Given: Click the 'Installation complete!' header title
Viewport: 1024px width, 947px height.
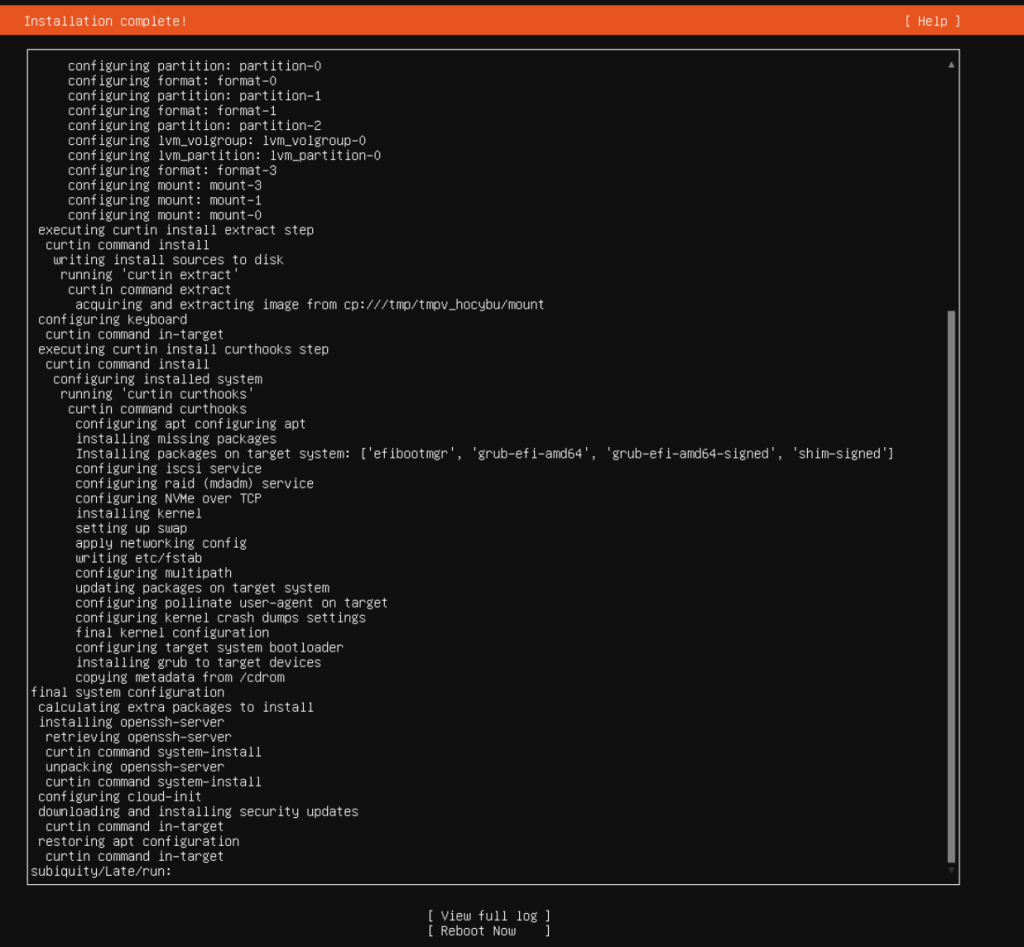Looking at the screenshot, I should (105, 21).
